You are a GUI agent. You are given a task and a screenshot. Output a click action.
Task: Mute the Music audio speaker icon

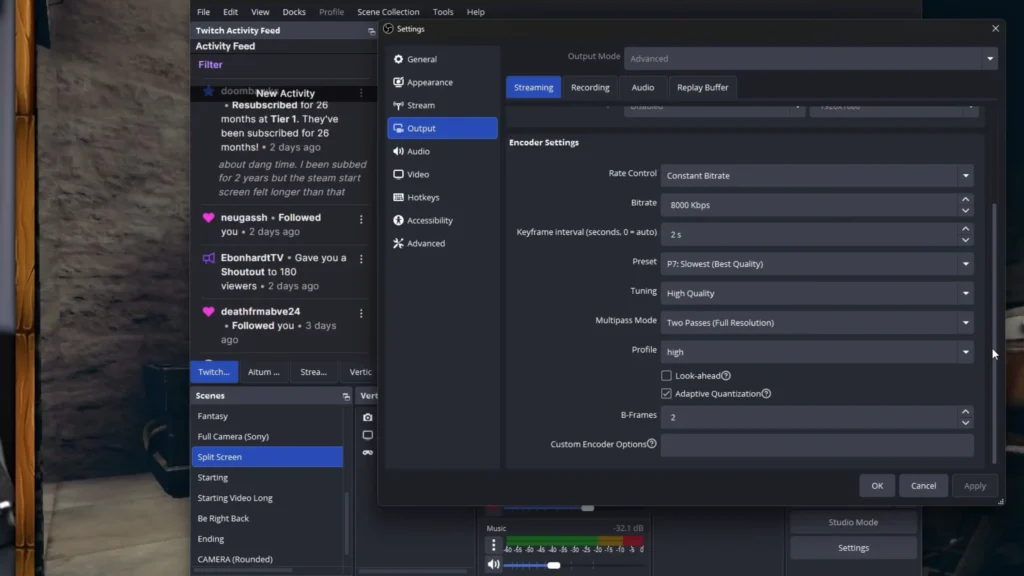click(493, 565)
